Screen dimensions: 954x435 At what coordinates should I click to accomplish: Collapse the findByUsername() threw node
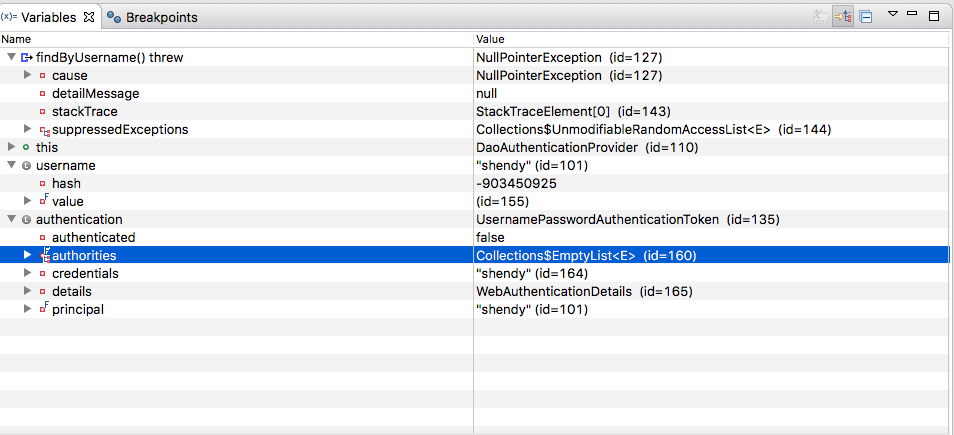pos(11,58)
